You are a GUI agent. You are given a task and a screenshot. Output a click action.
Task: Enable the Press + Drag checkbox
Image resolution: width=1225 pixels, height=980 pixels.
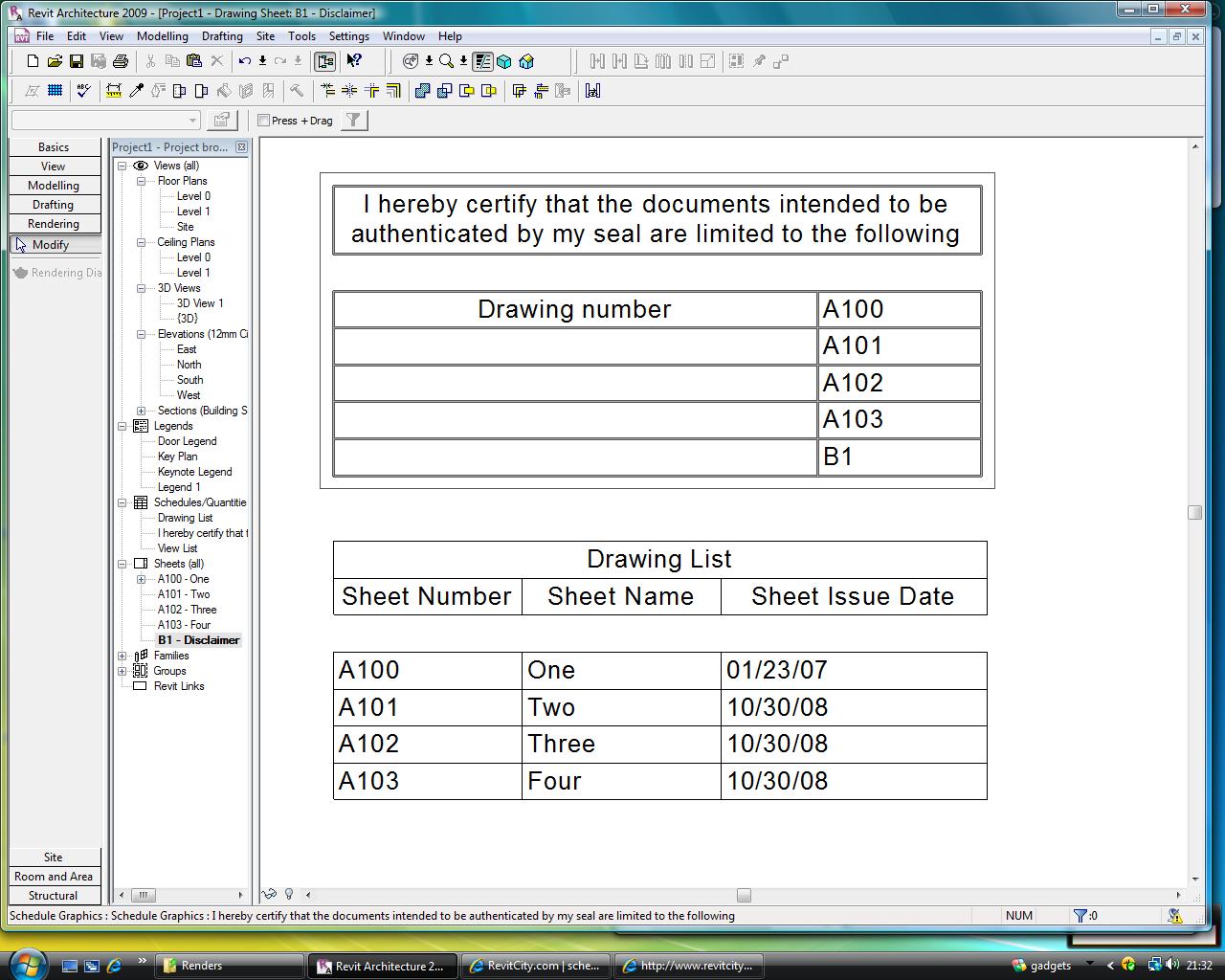(264, 121)
